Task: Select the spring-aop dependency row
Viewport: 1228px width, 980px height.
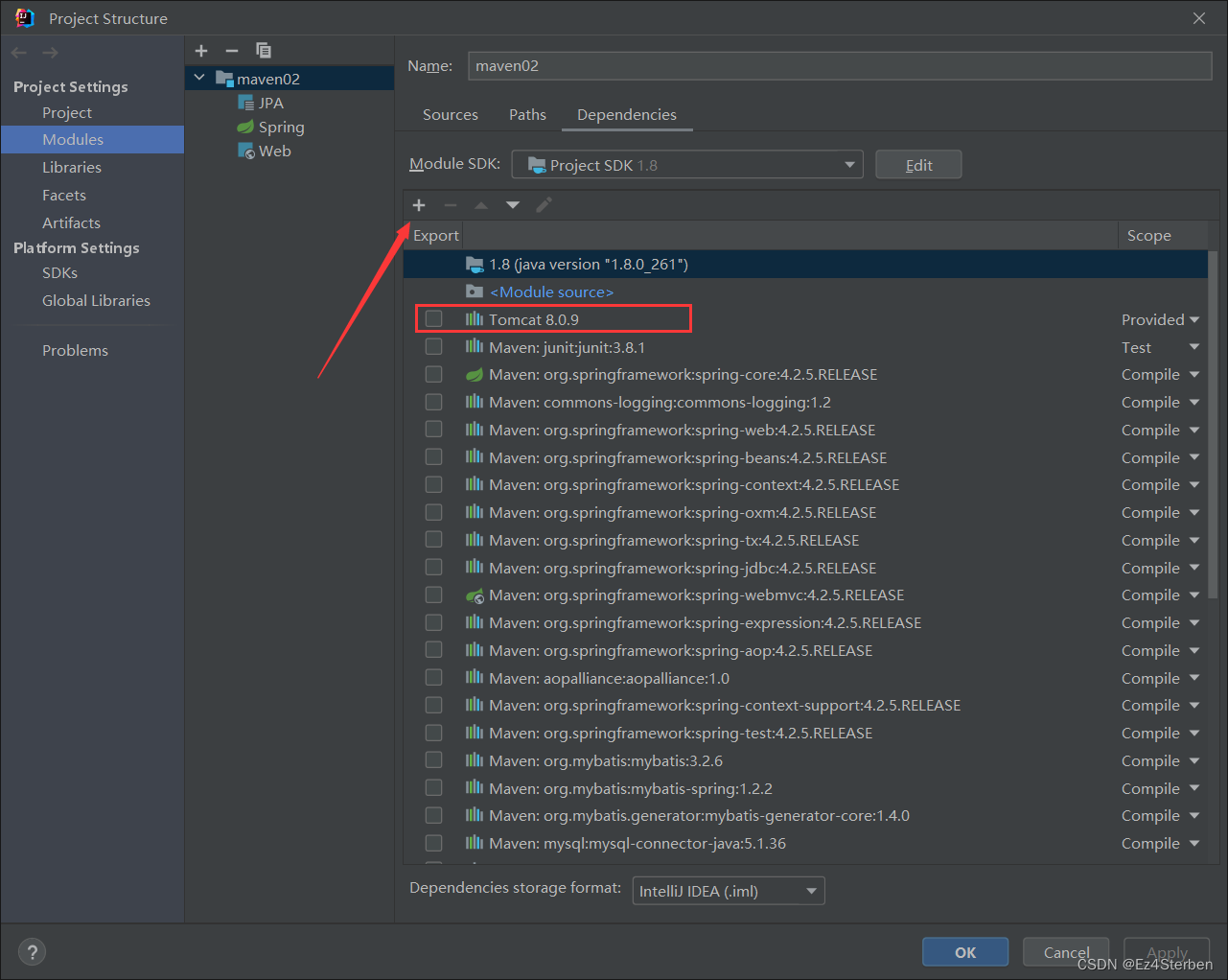Action: point(805,650)
